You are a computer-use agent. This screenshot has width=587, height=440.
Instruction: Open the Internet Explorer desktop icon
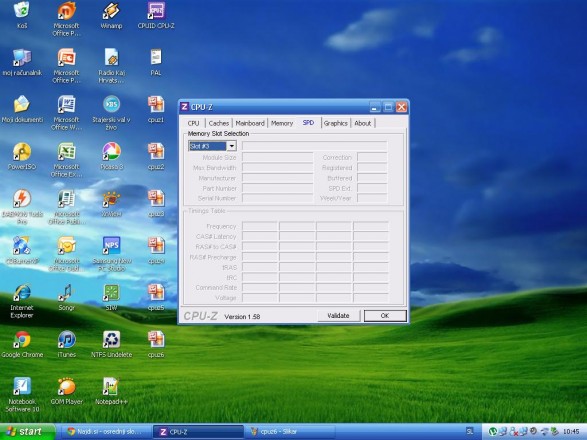[22, 301]
